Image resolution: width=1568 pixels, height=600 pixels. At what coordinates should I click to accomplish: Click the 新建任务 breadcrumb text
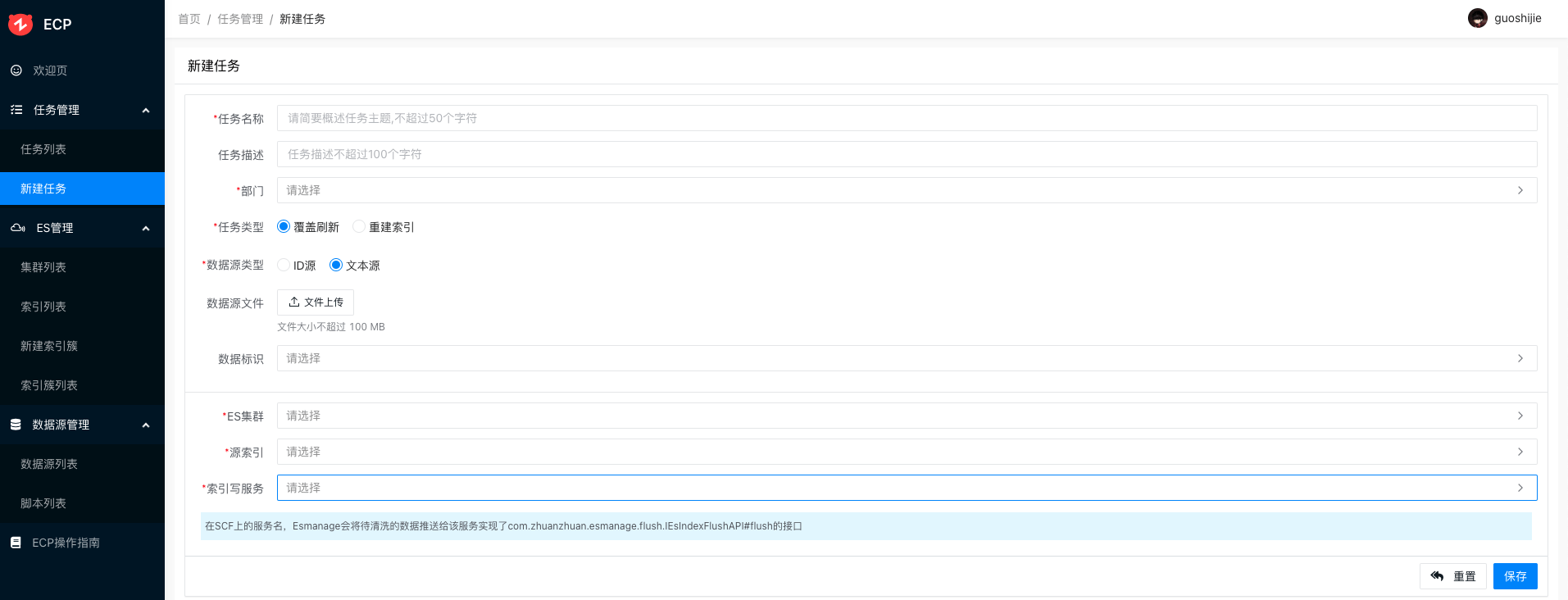[302, 19]
